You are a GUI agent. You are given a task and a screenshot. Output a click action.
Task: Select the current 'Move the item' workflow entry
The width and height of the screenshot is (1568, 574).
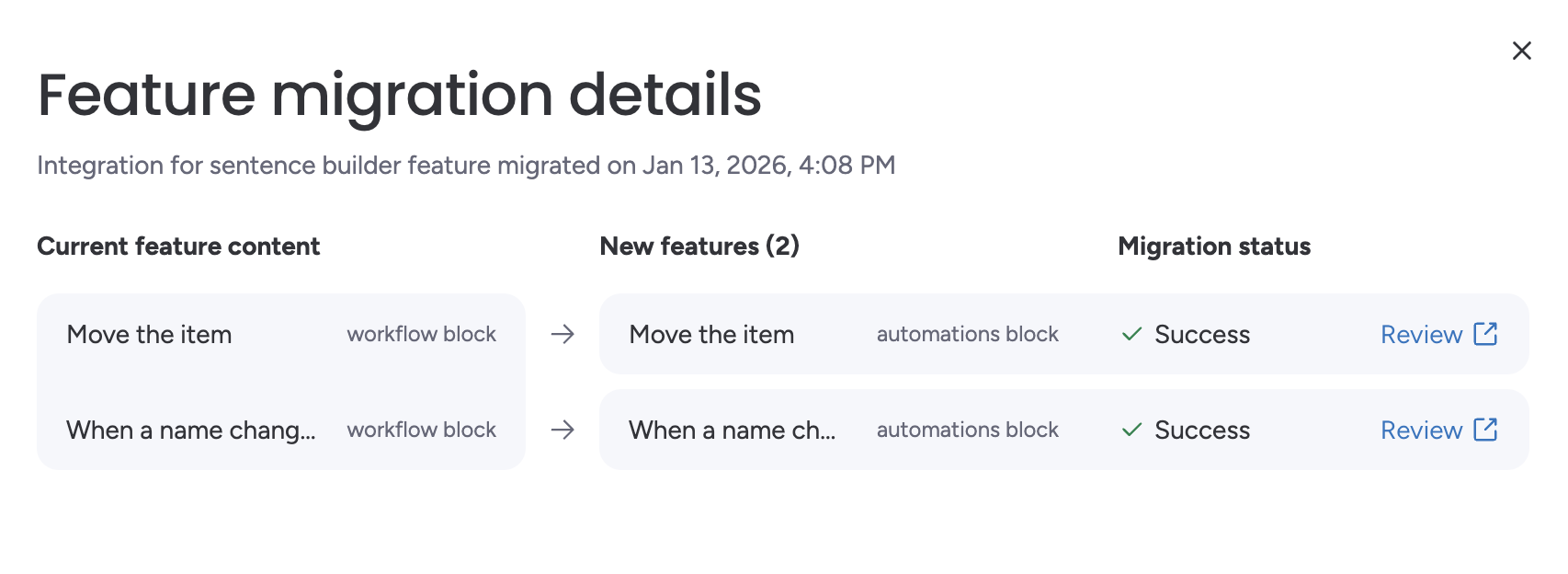(x=150, y=335)
